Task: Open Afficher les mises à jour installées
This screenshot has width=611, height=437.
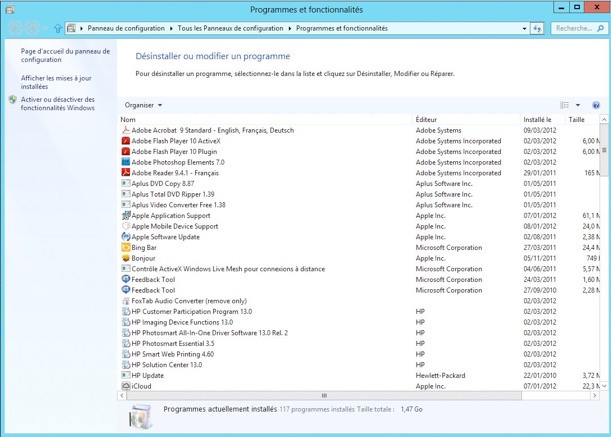Action: [x=56, y=82]
